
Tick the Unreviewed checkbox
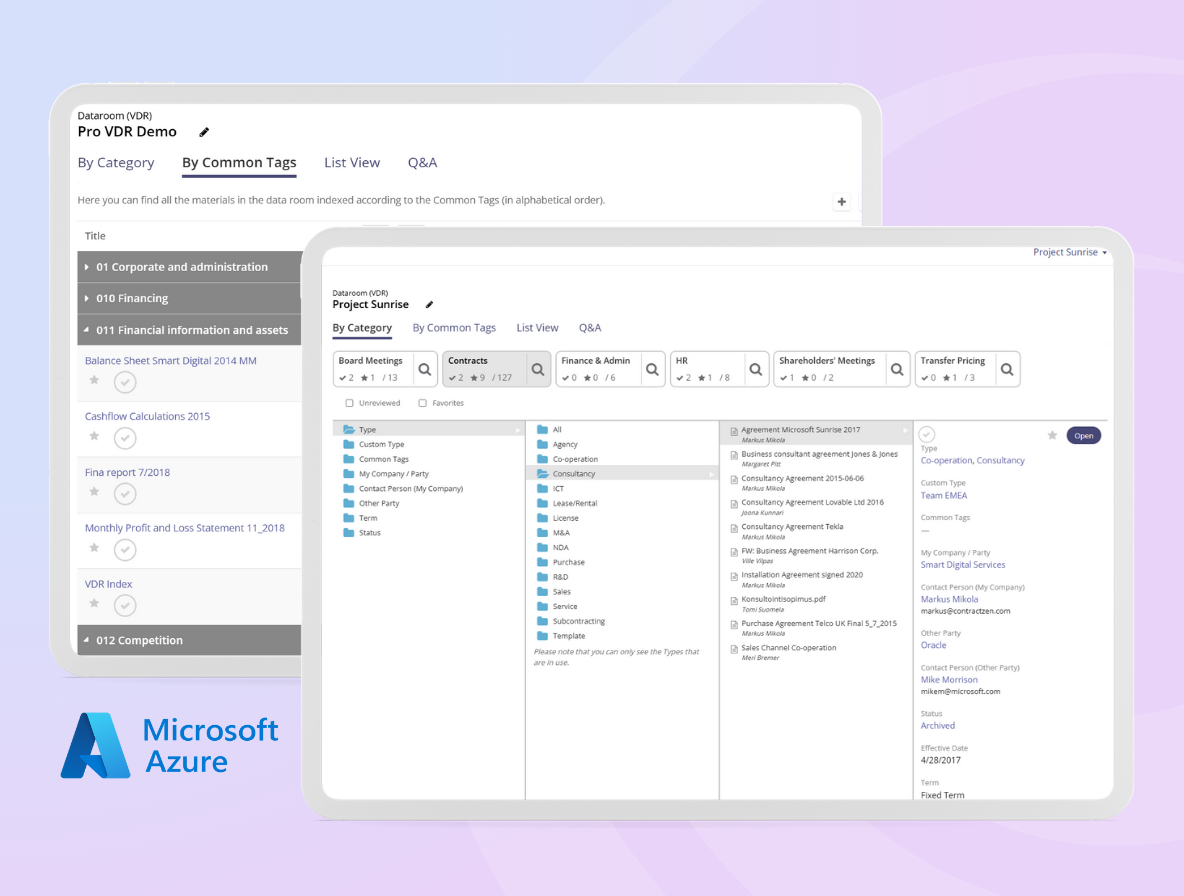(349, 403)
